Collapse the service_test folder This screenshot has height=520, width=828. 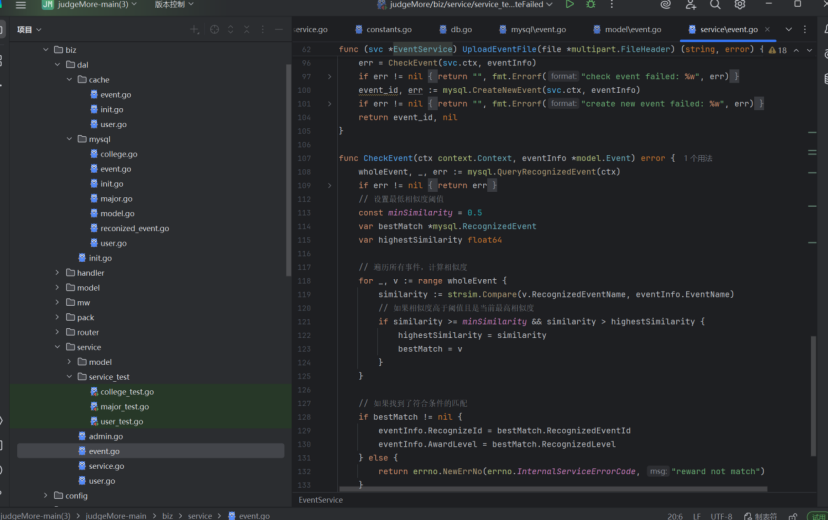click(69, 376)
